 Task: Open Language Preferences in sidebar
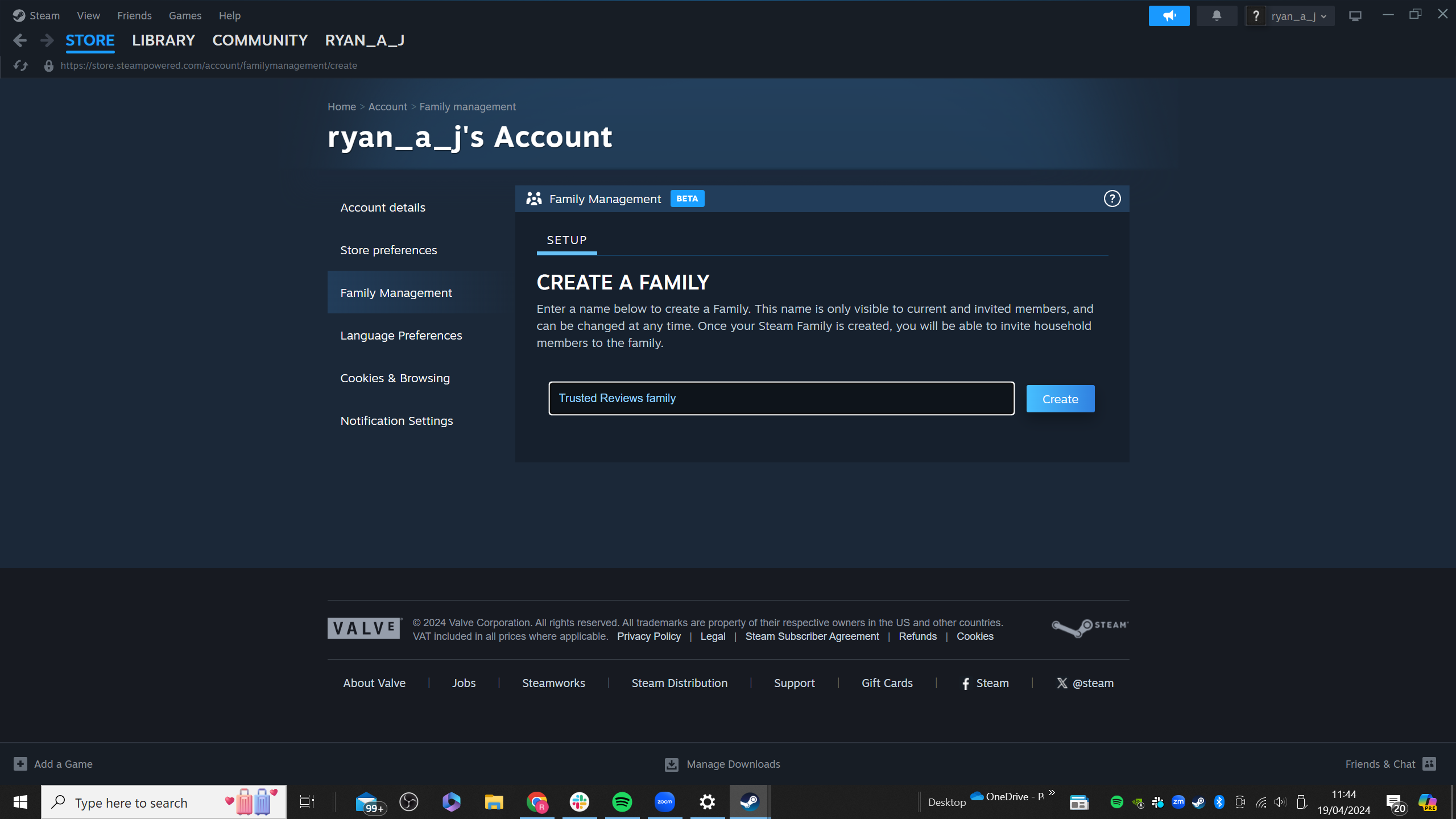421,336
